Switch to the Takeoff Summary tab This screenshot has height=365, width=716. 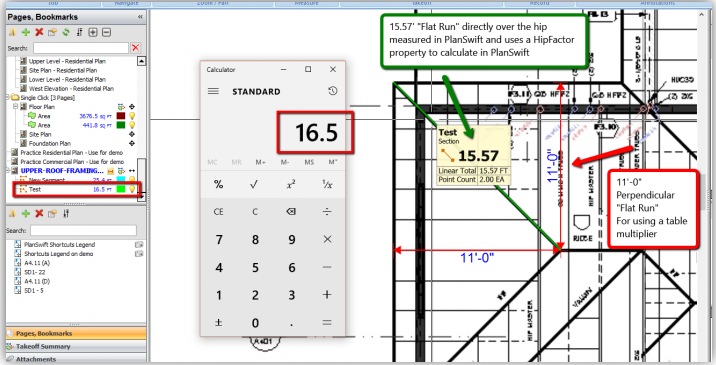[76, 346]
